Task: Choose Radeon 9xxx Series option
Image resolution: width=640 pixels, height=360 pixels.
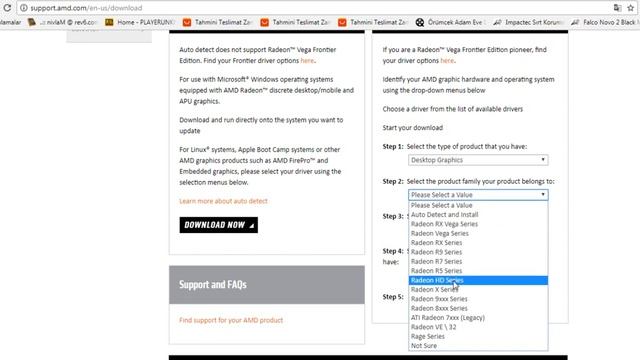Action: (x=478, y=299)
